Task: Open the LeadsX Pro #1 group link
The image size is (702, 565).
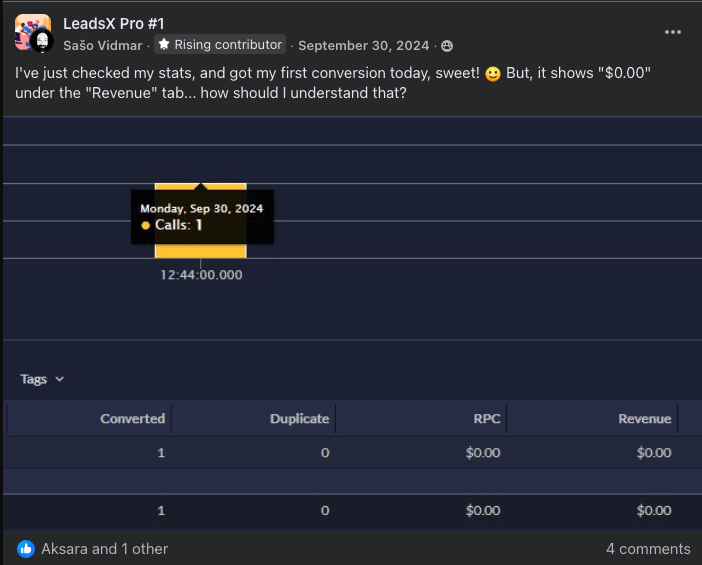Action: click(x=113, y=23)
